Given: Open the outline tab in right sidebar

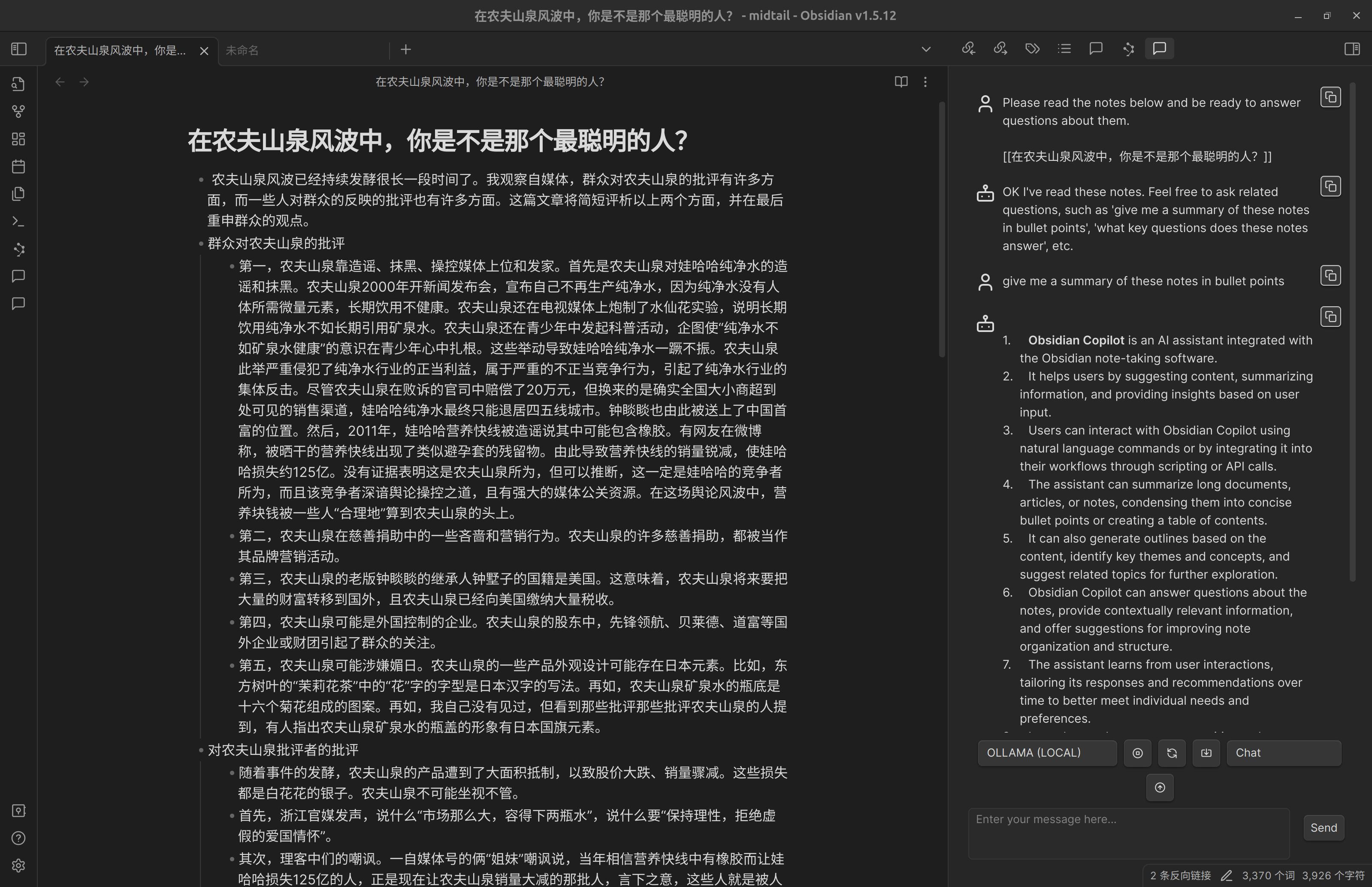Looking at the screenshot, I should point(1064,49).
